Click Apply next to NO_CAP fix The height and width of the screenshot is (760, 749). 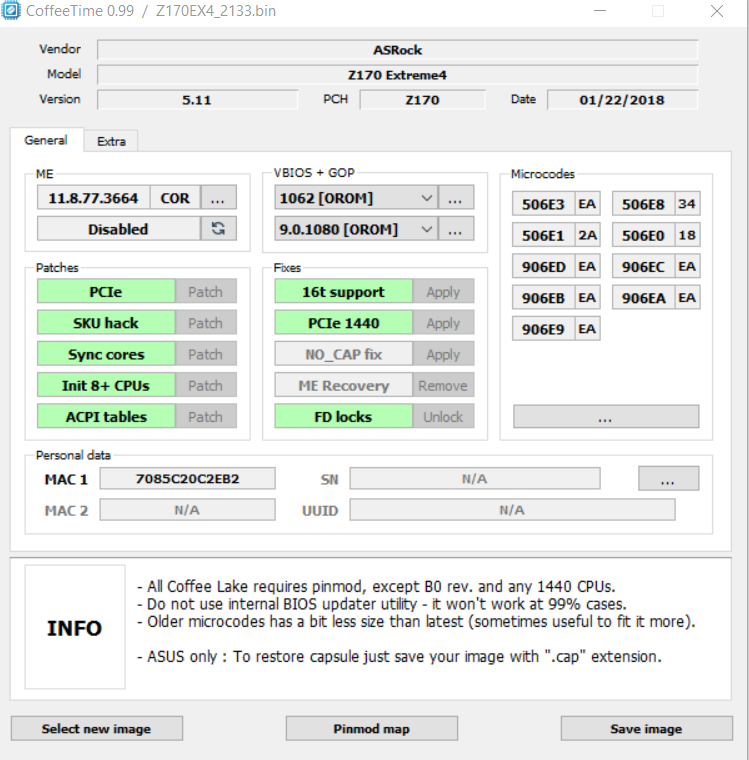[443, 354]
